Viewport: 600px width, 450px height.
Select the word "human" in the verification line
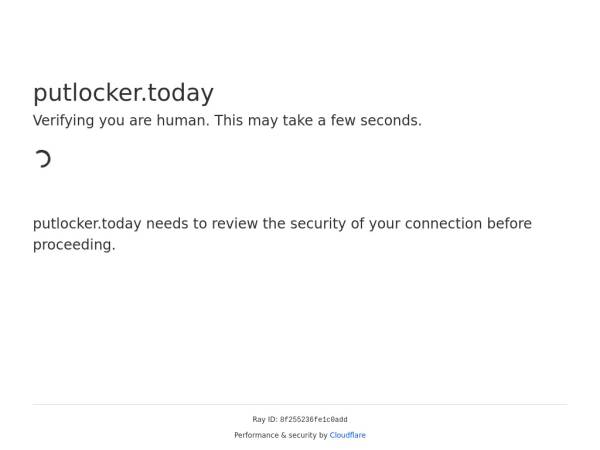click(181, 121)
